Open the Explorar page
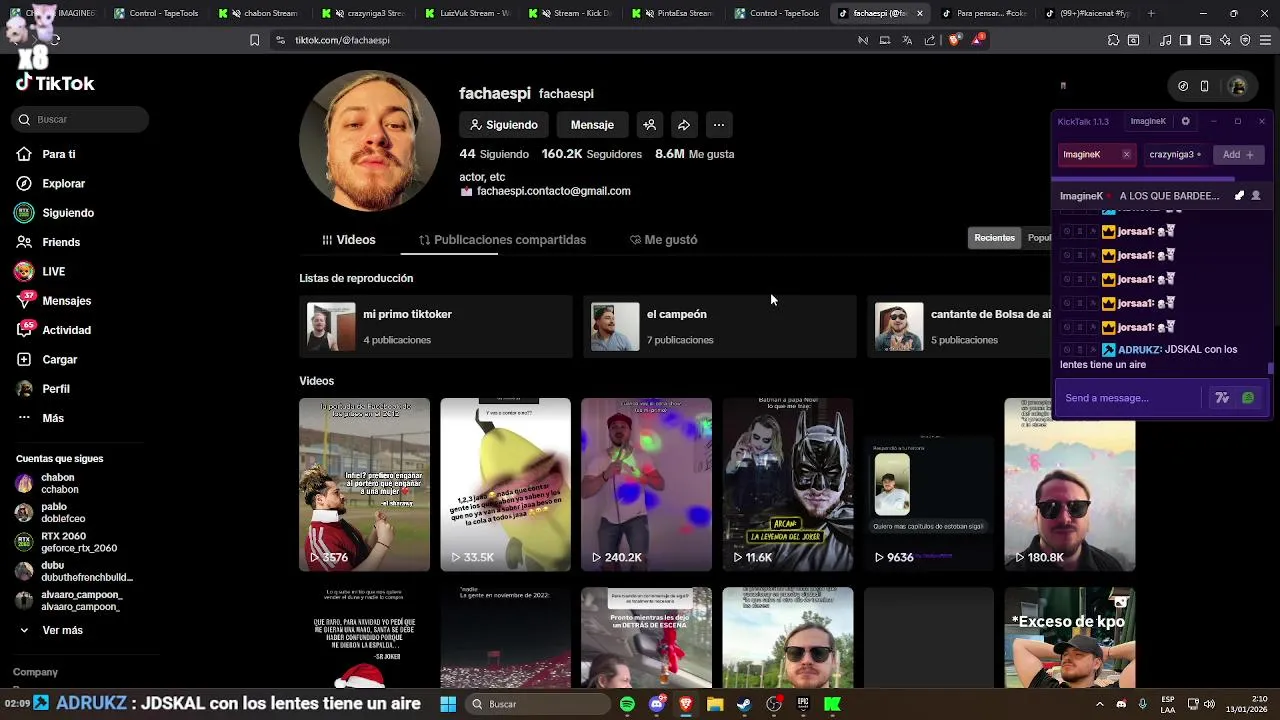The width and height of the screenshot is (1280, 720). tap(63, 183)
